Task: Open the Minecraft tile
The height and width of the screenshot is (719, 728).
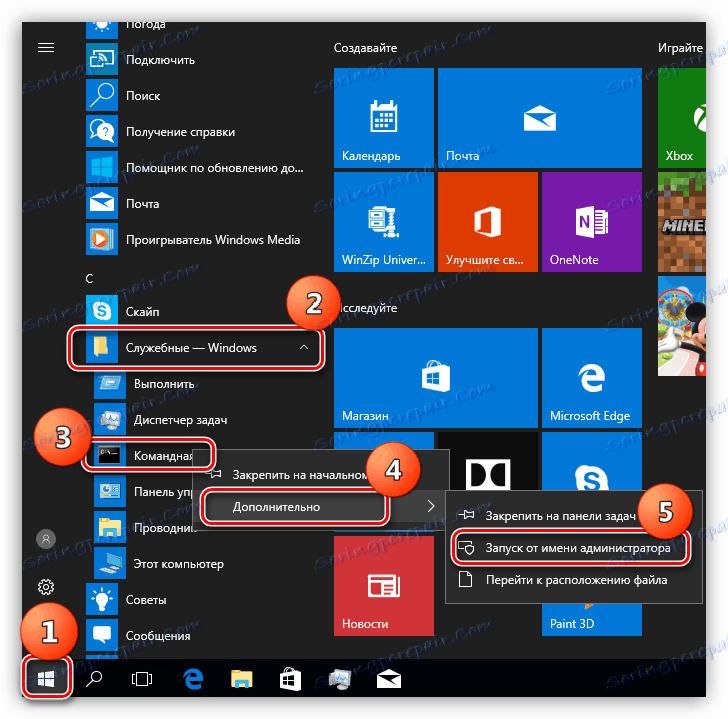Action: point(682,222)
